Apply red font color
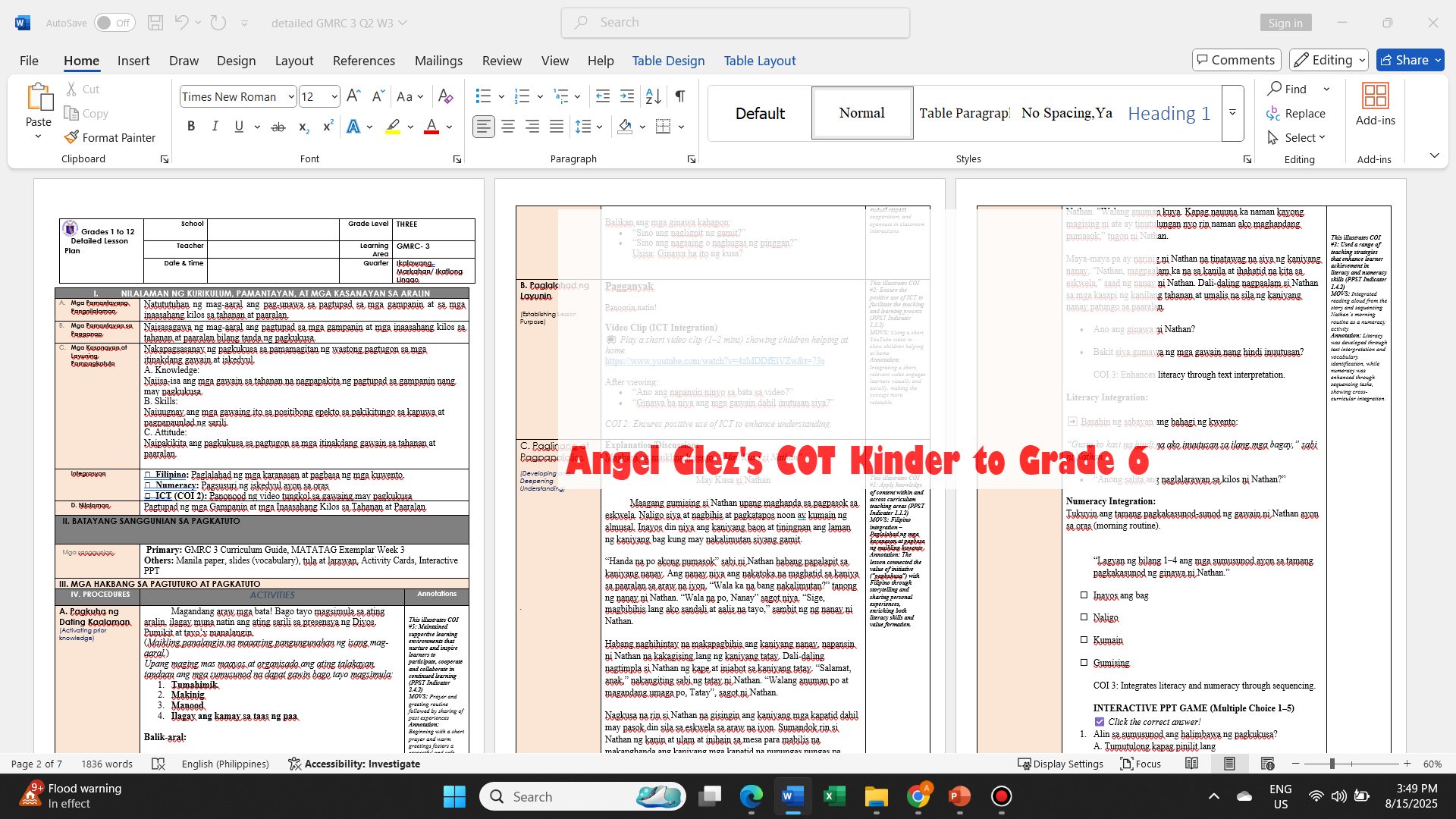 431,127
